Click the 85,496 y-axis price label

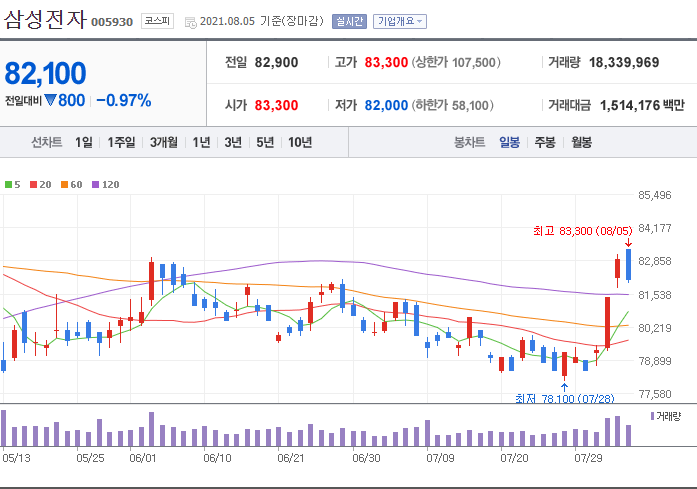(x=655, y=195)
